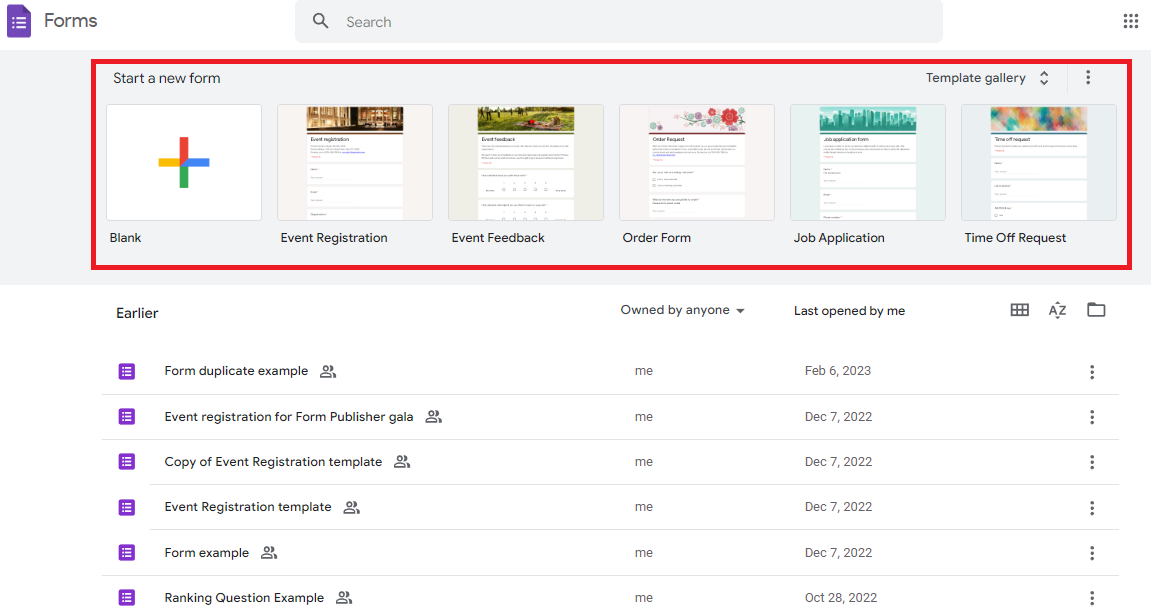Click the Google Forms logo icon

[x=19, y=21]
